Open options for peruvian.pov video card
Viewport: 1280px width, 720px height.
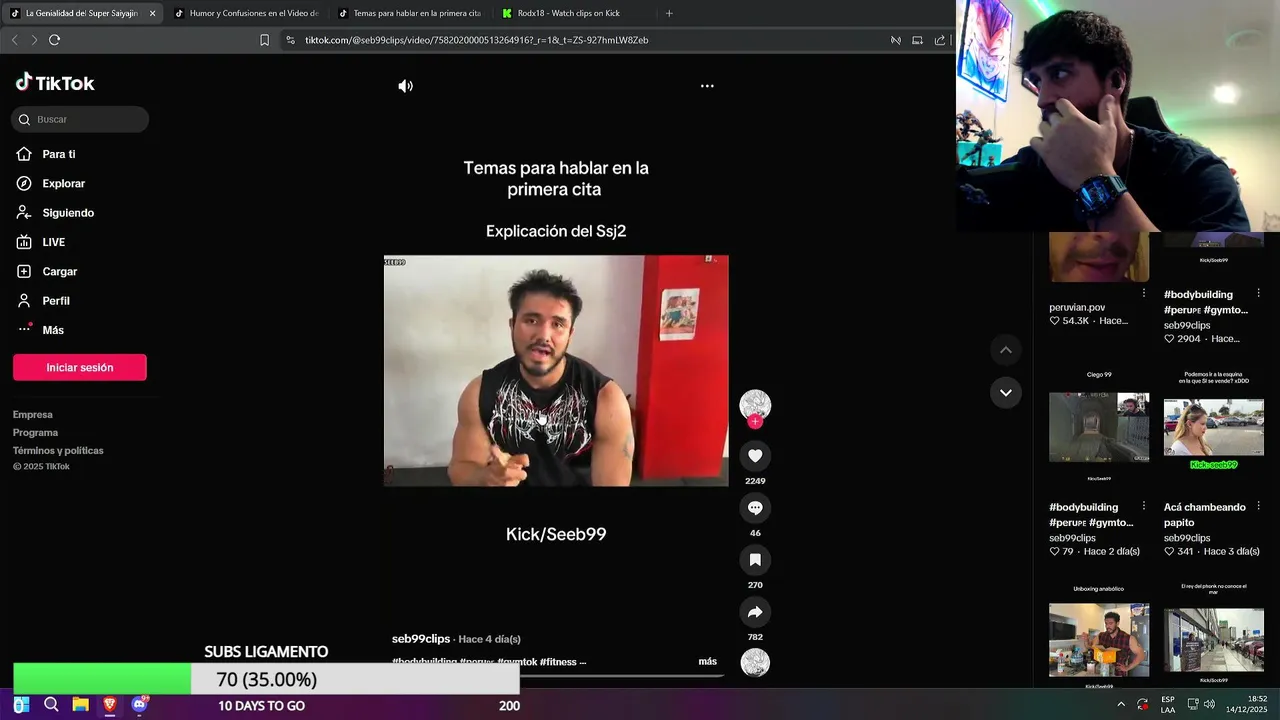pos(1144,293)
